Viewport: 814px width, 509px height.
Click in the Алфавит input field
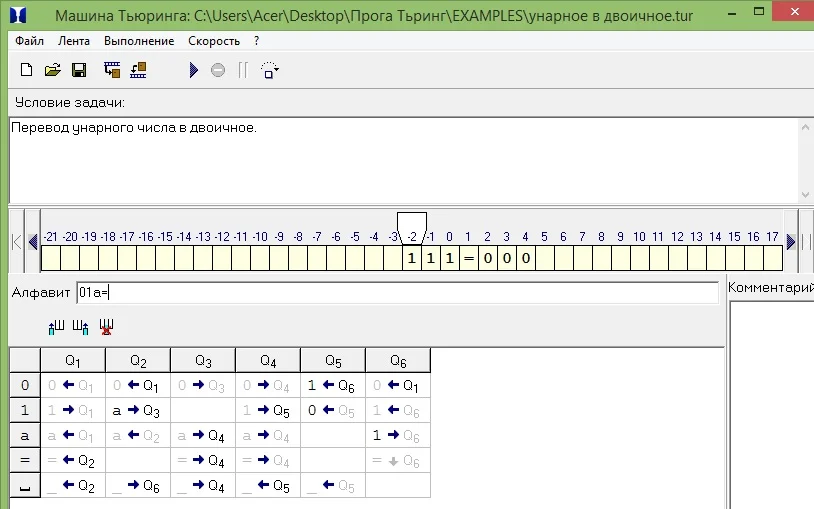398,293
